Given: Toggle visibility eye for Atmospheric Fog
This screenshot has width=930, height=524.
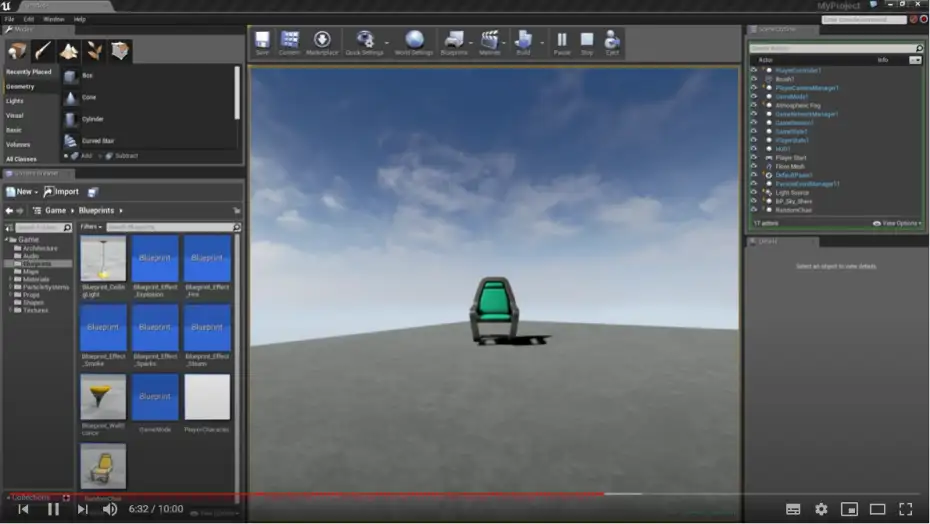Looking at the screenshot, I should click(754, 105).
